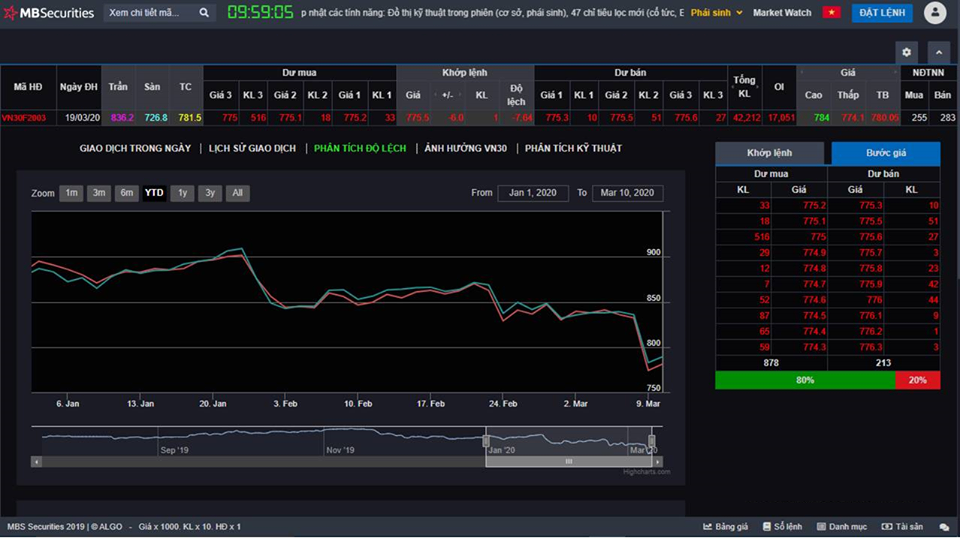Viewport: 960px width, 538px height.
Task: Open Bảng giá in the bottom bar
Action: click(726, 526)
